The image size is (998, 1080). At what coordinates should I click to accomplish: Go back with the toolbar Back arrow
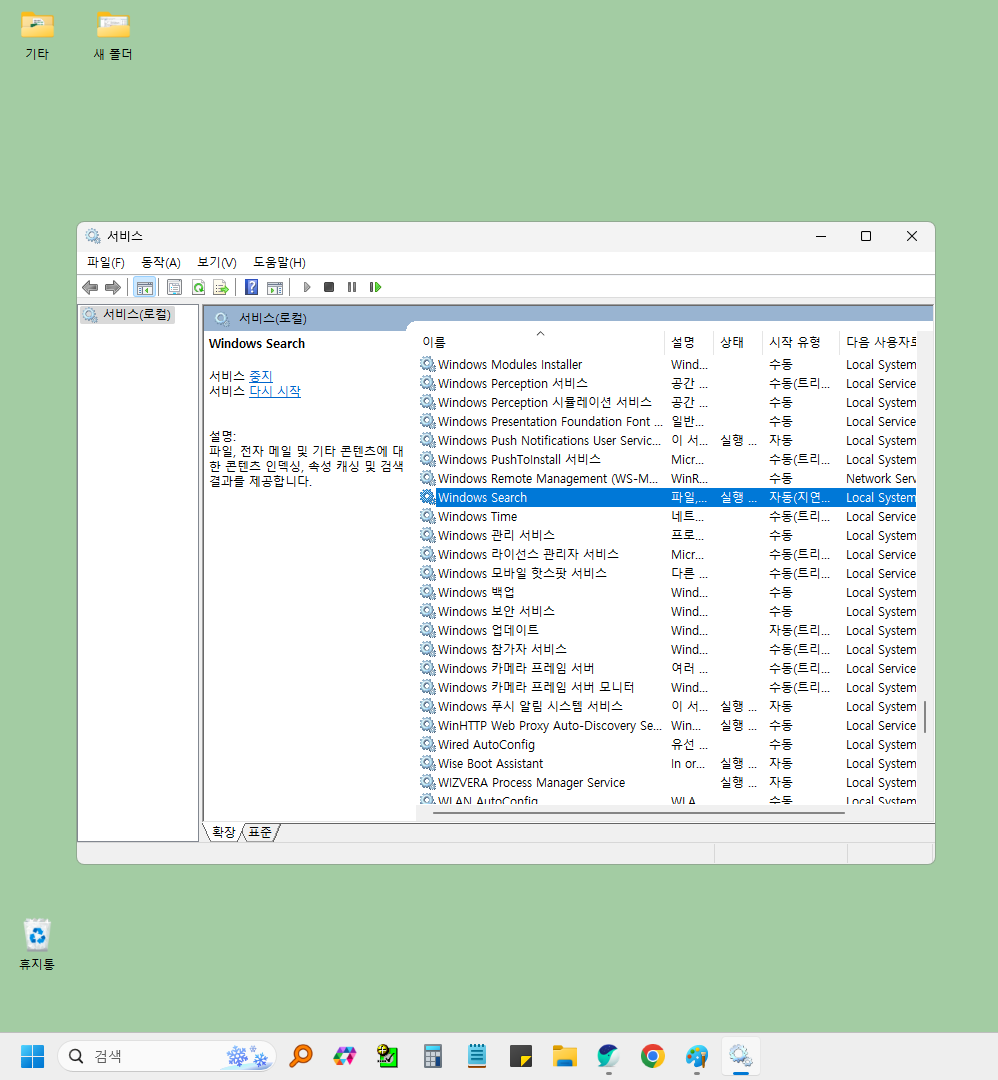click(x=90, y=287)
